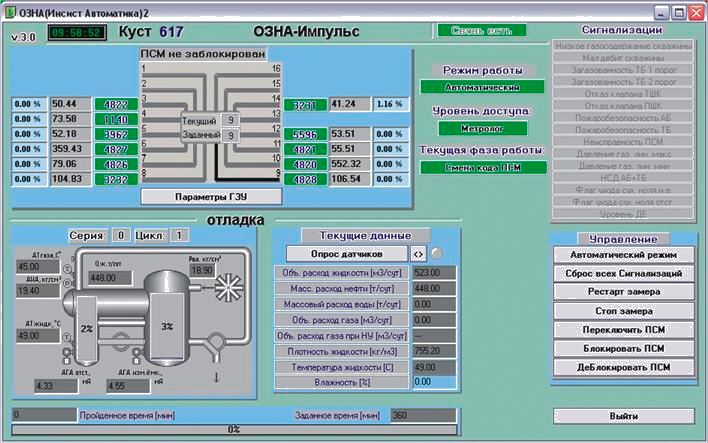This screenshot has width=708, height=443.
Task: Click the down arrow outlet in the diagram
Action: (218, 378)
